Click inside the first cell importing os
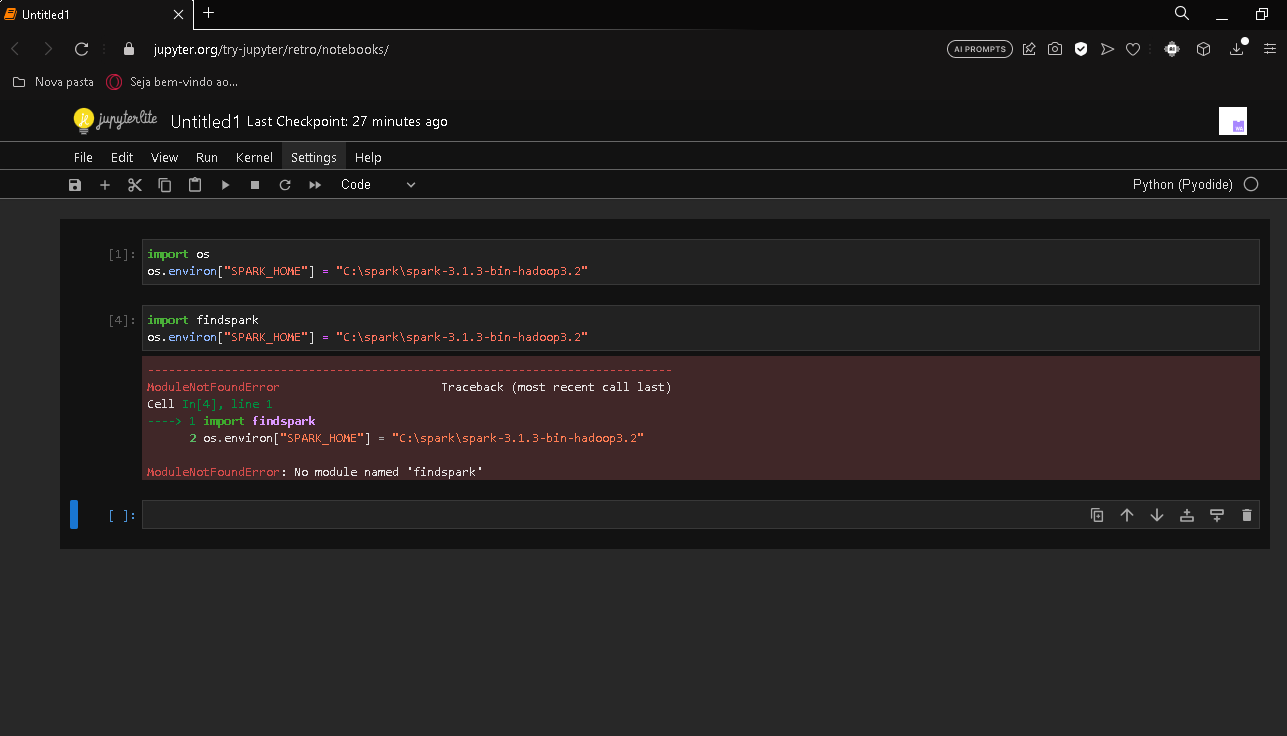This screenshot has width=1287, height=736. click(700, 262)
